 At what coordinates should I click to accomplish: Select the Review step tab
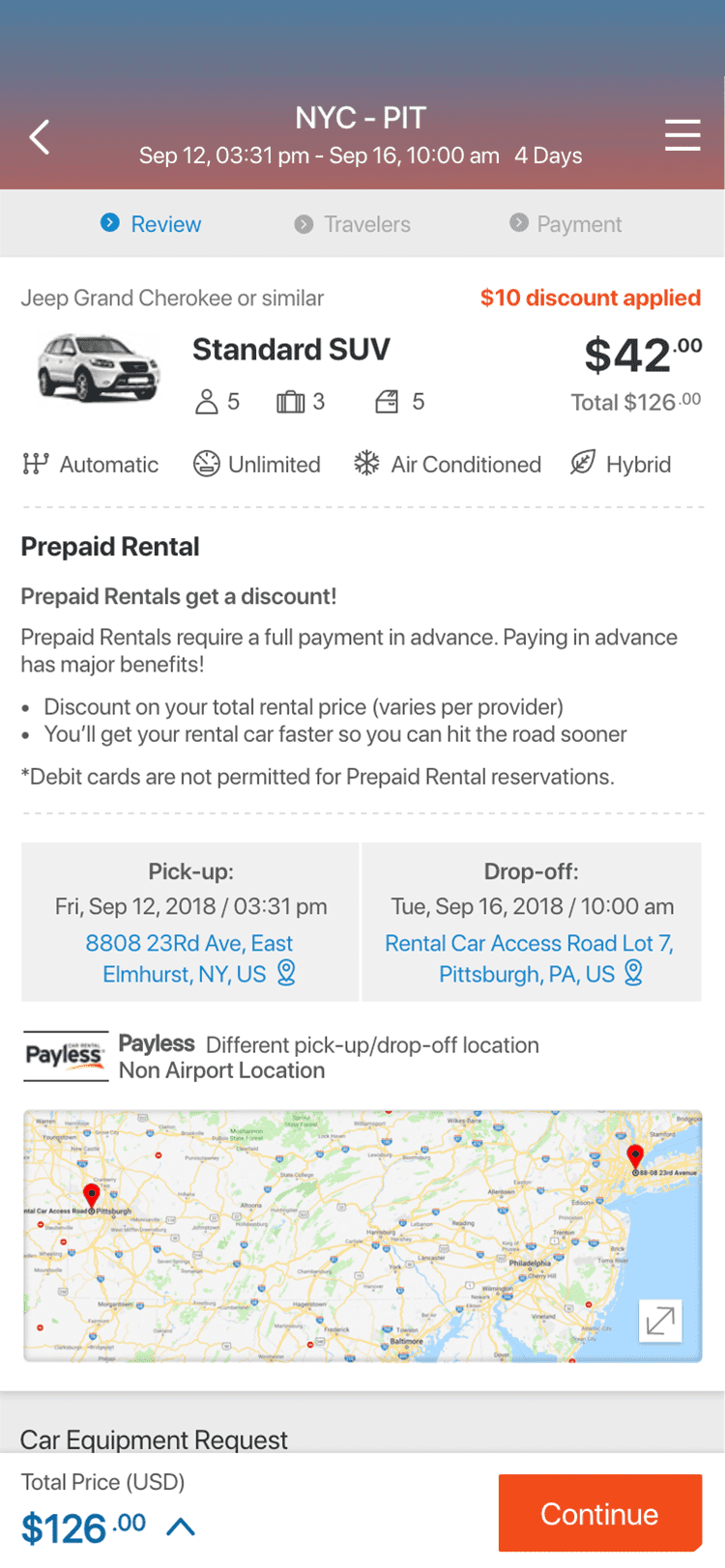(x=151, y=224)
